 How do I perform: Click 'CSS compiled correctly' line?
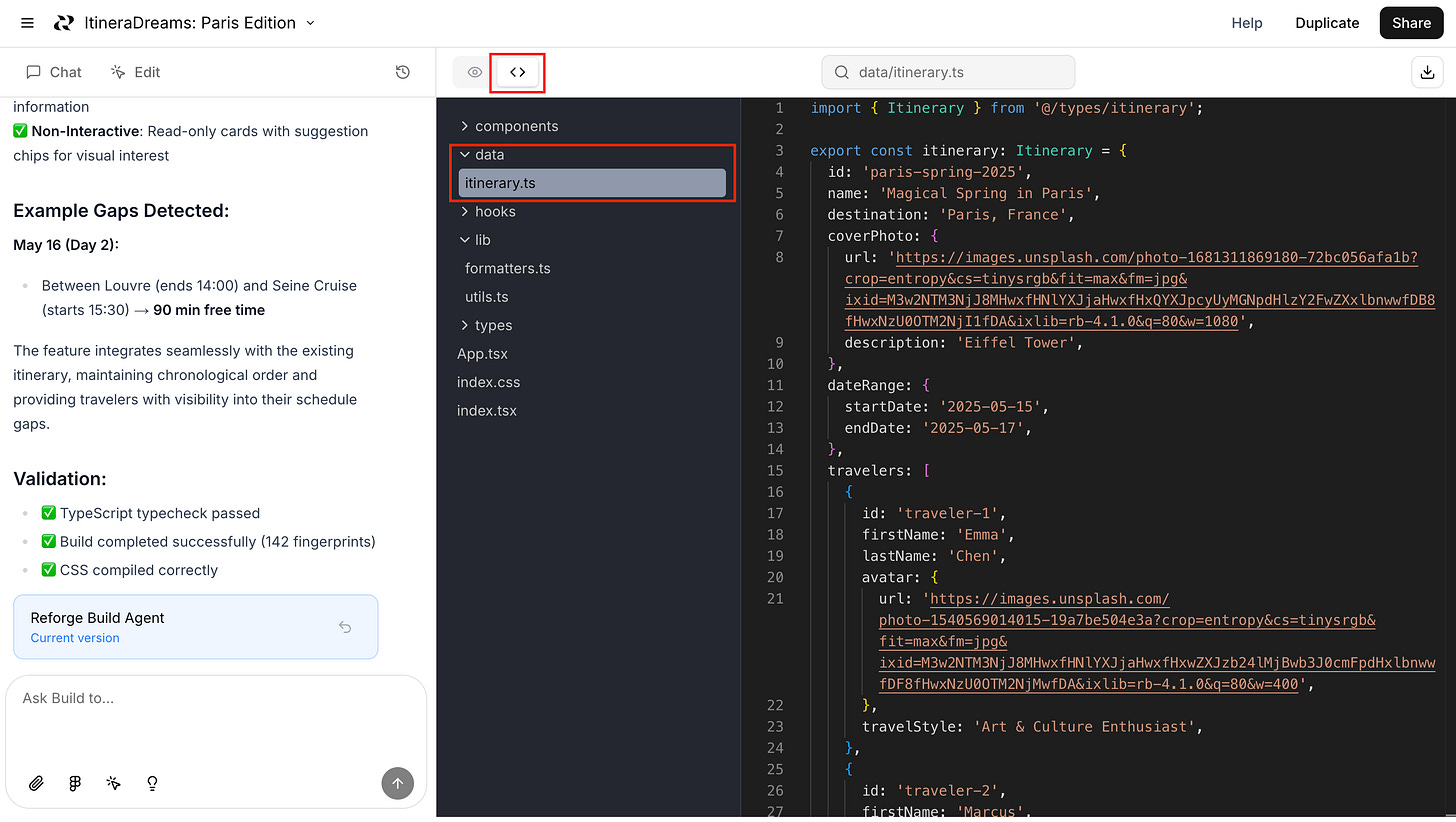tap(139, 570)
